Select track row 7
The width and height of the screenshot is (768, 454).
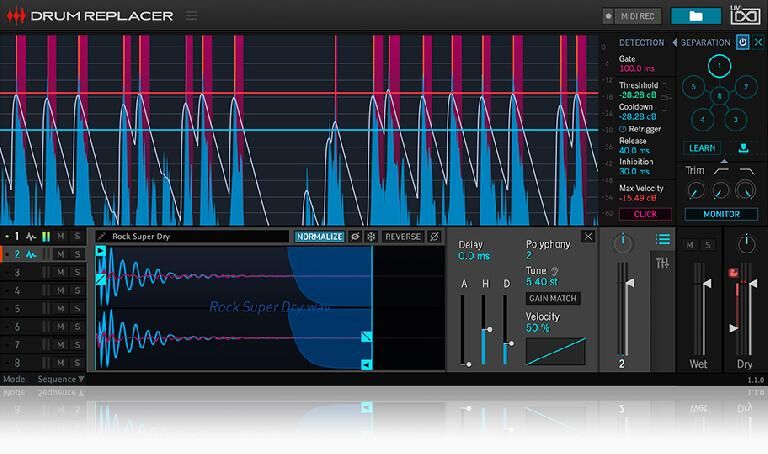pos(43,345)
